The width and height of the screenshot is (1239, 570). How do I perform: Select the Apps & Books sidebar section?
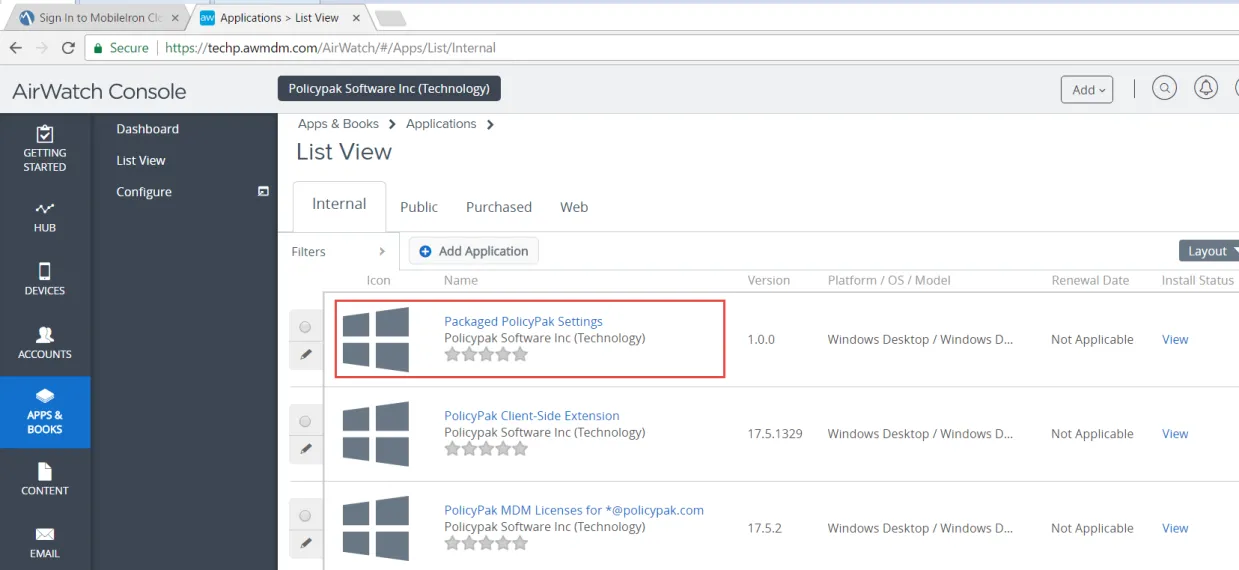(x=45, y=412)
